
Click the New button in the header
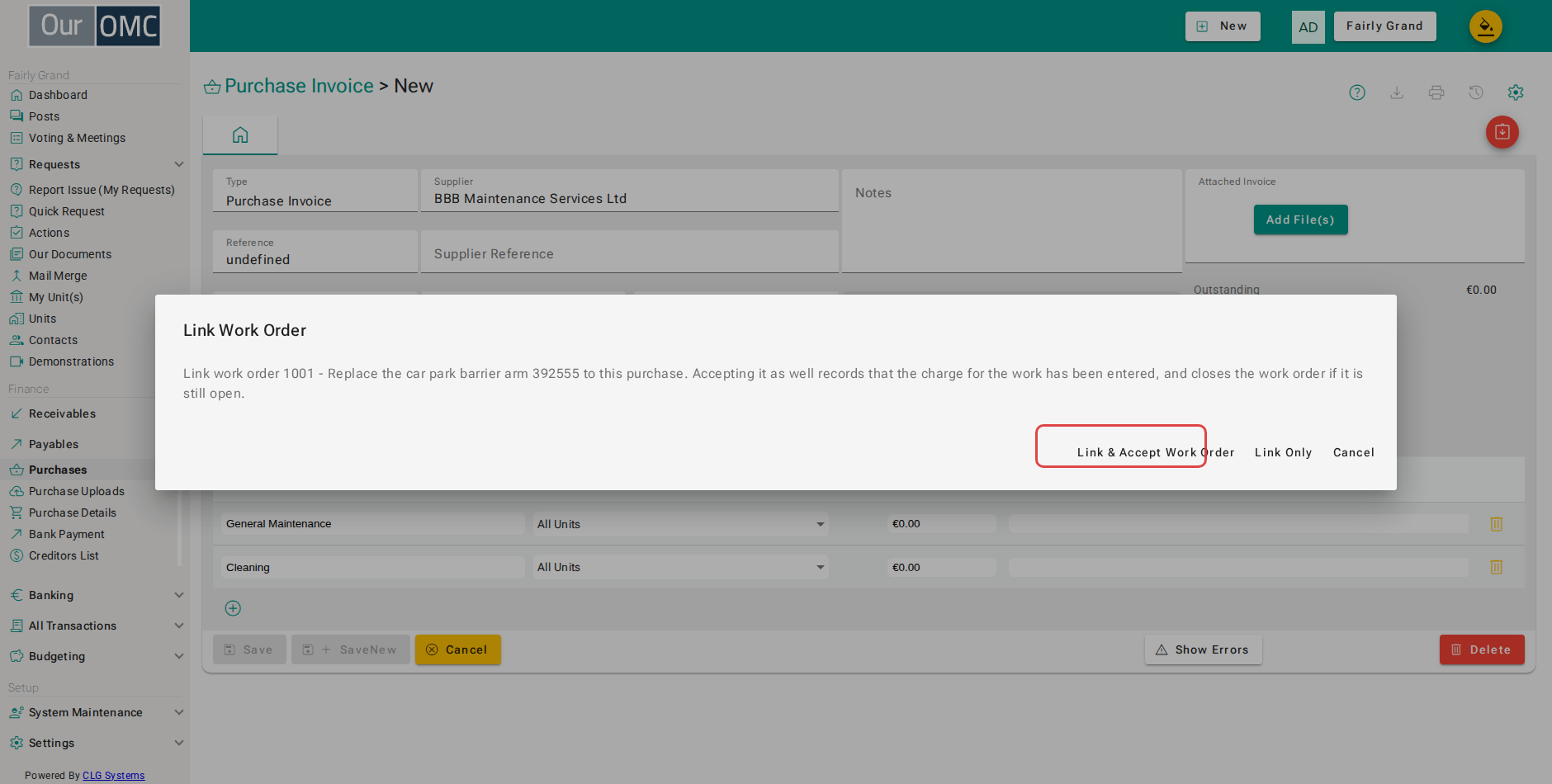click(1223, 26)
